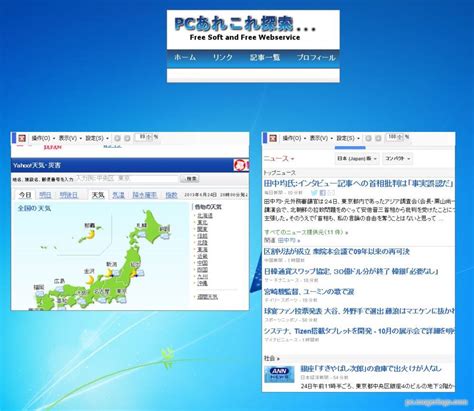Select the 気温 temperature tab
Screen dimensions: 474x411
click(x=118, y=195)
